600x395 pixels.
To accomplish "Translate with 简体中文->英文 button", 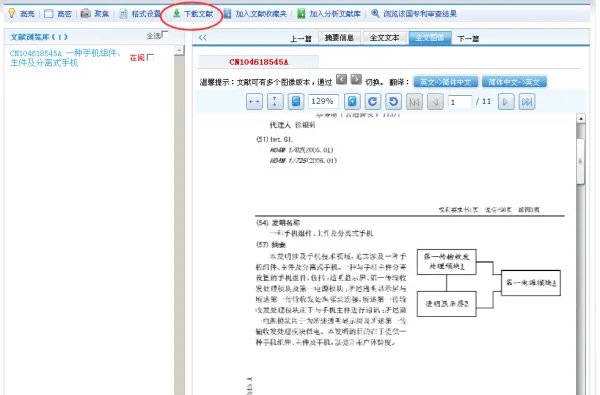I will (x=514, y=82).
